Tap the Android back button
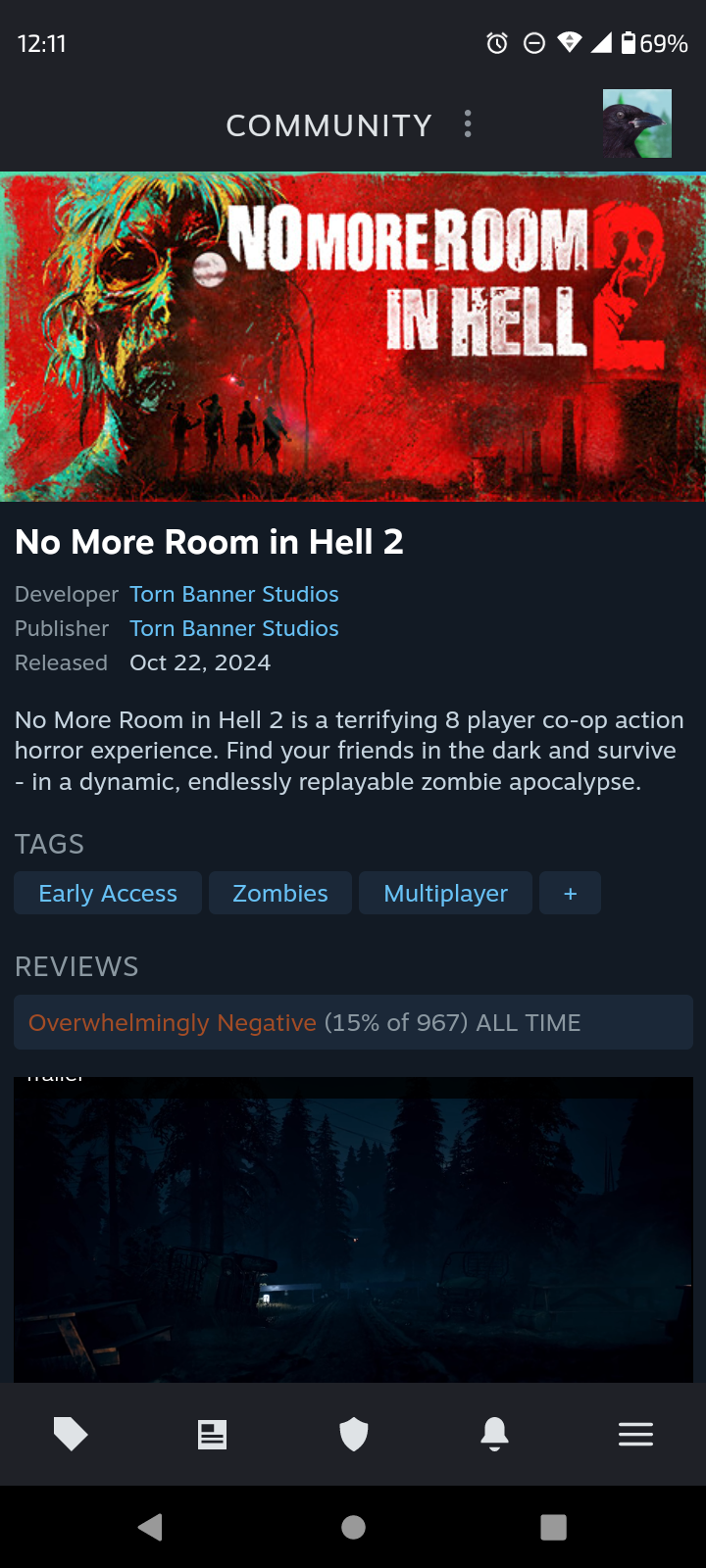The image size is (706, 1568). tap(151, 1527)
